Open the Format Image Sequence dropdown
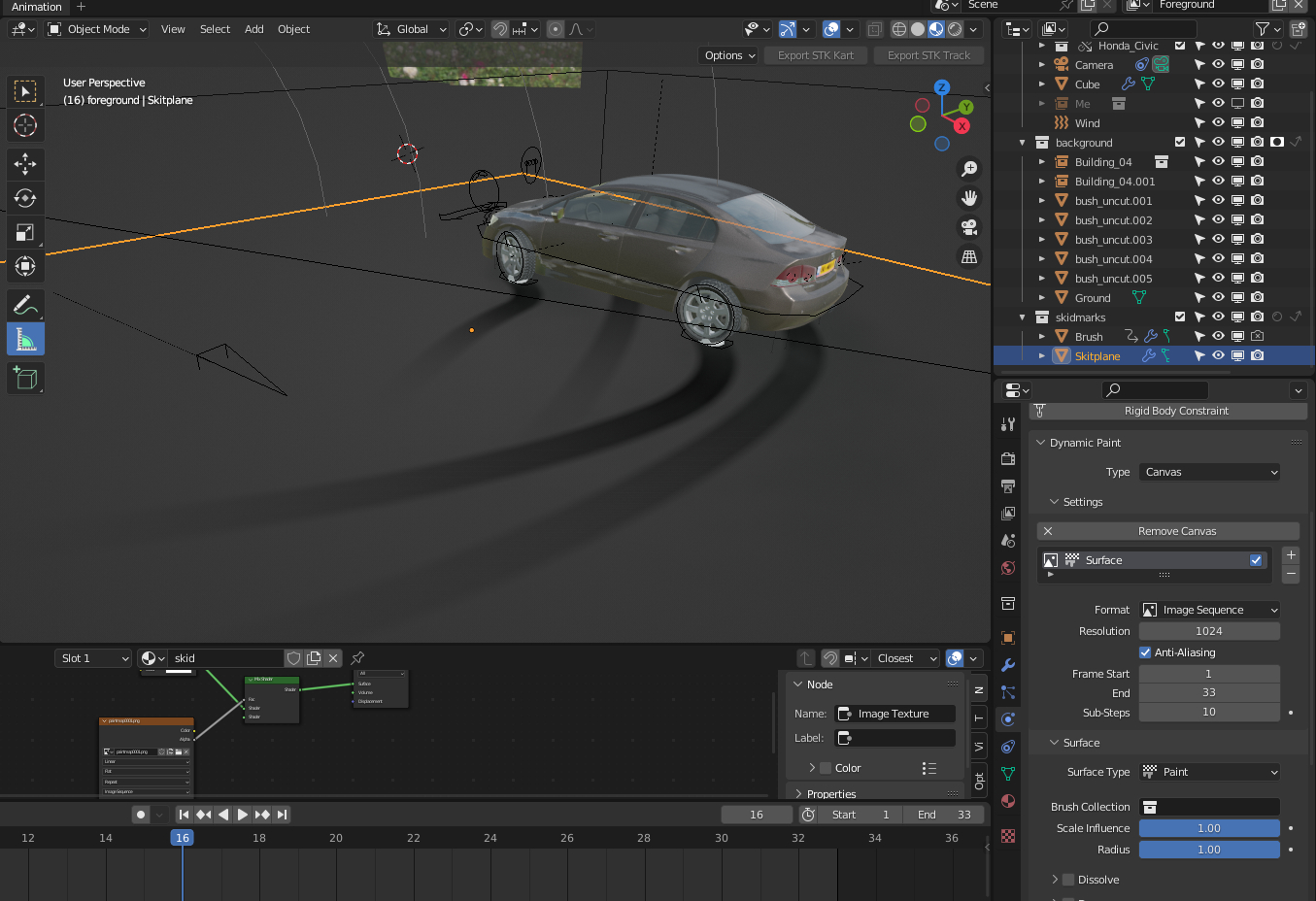1316x901 pixels. [x=1209, y=610]
